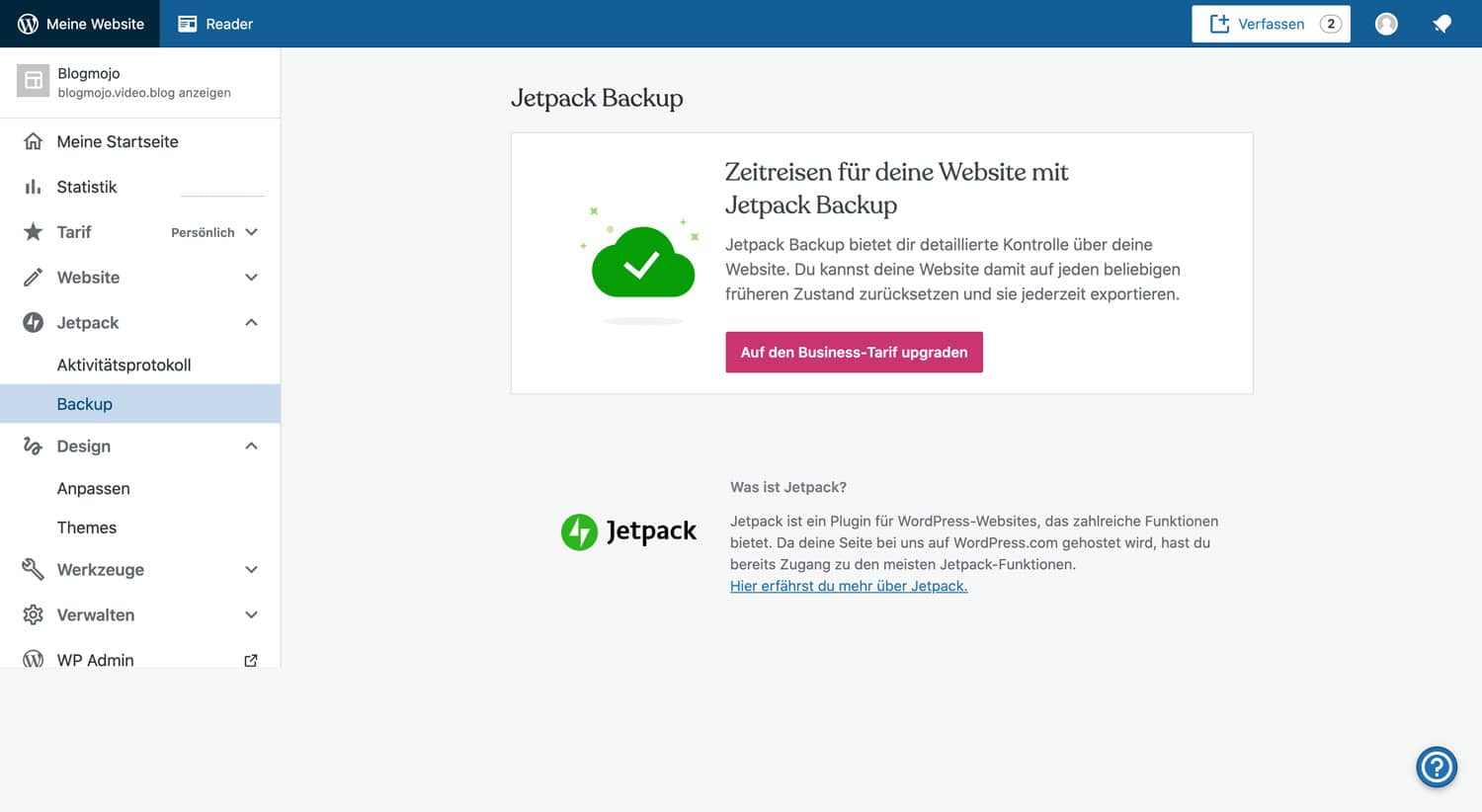This screenshot has width=1482, height=812.
Task: Open the link Hier erfährst du mehr über Jetpack
Action: coord(849,586)
